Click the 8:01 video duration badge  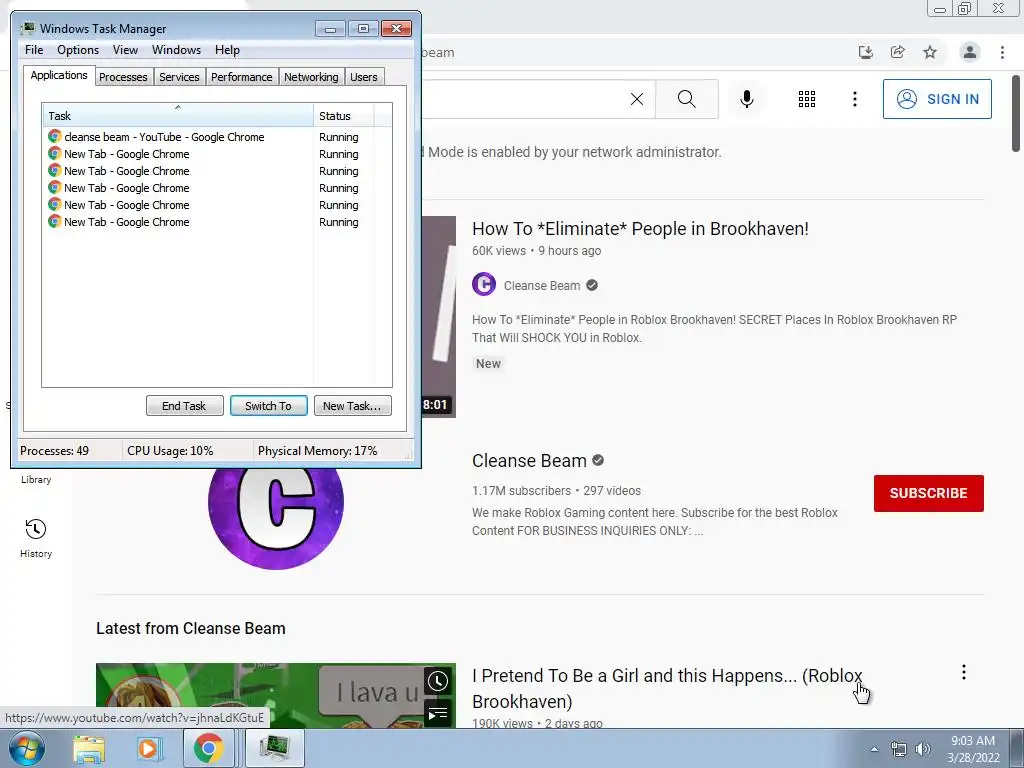click(x=435, y=405)
